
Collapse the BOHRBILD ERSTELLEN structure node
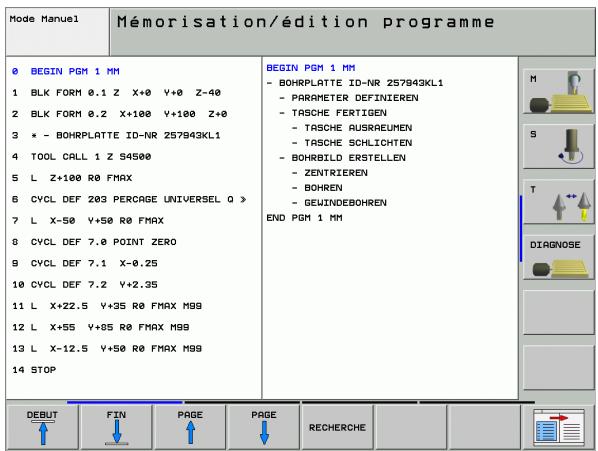(282, 158)
